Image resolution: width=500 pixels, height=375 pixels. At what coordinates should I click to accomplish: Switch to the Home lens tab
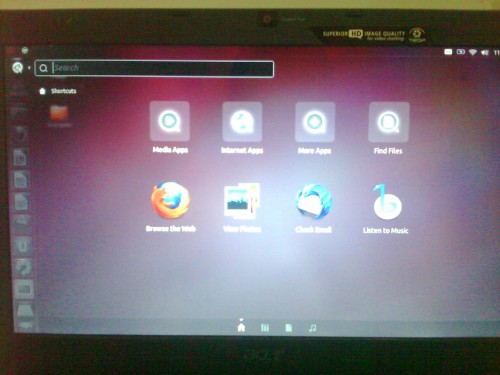tap(241, 327)
